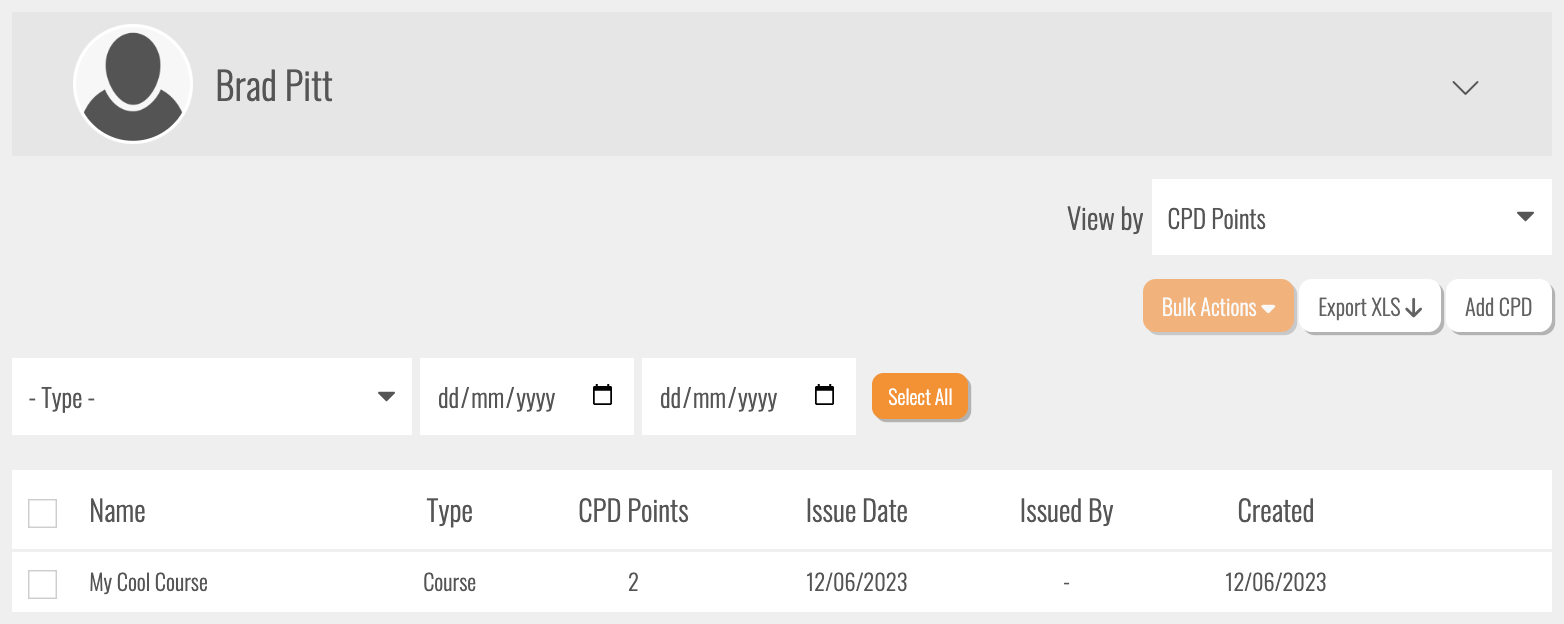Open the View by CPD Points dropdown

coord(1351,218)
